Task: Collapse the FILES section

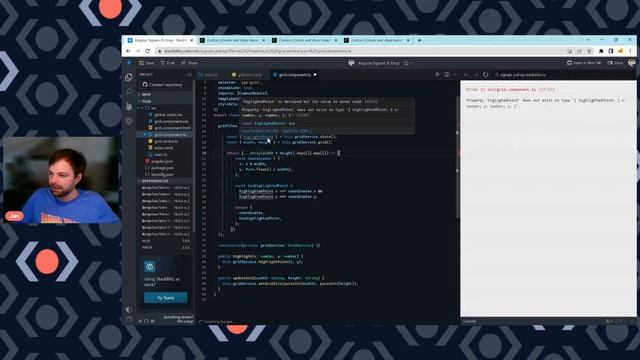Action: 165,101
